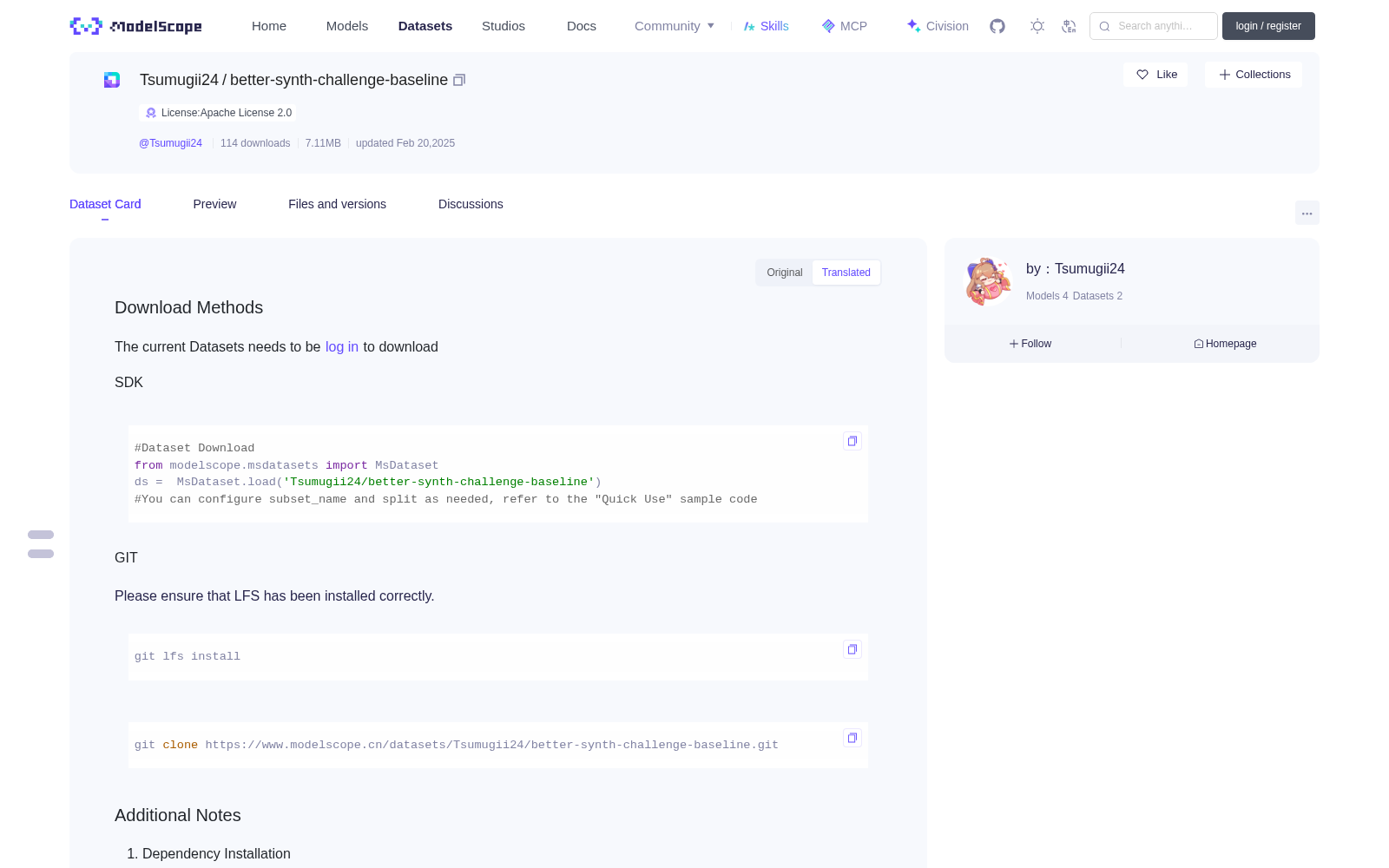Open the GitHub icon link
This screenshot has height=868, width=1389.
coord(997,26)
